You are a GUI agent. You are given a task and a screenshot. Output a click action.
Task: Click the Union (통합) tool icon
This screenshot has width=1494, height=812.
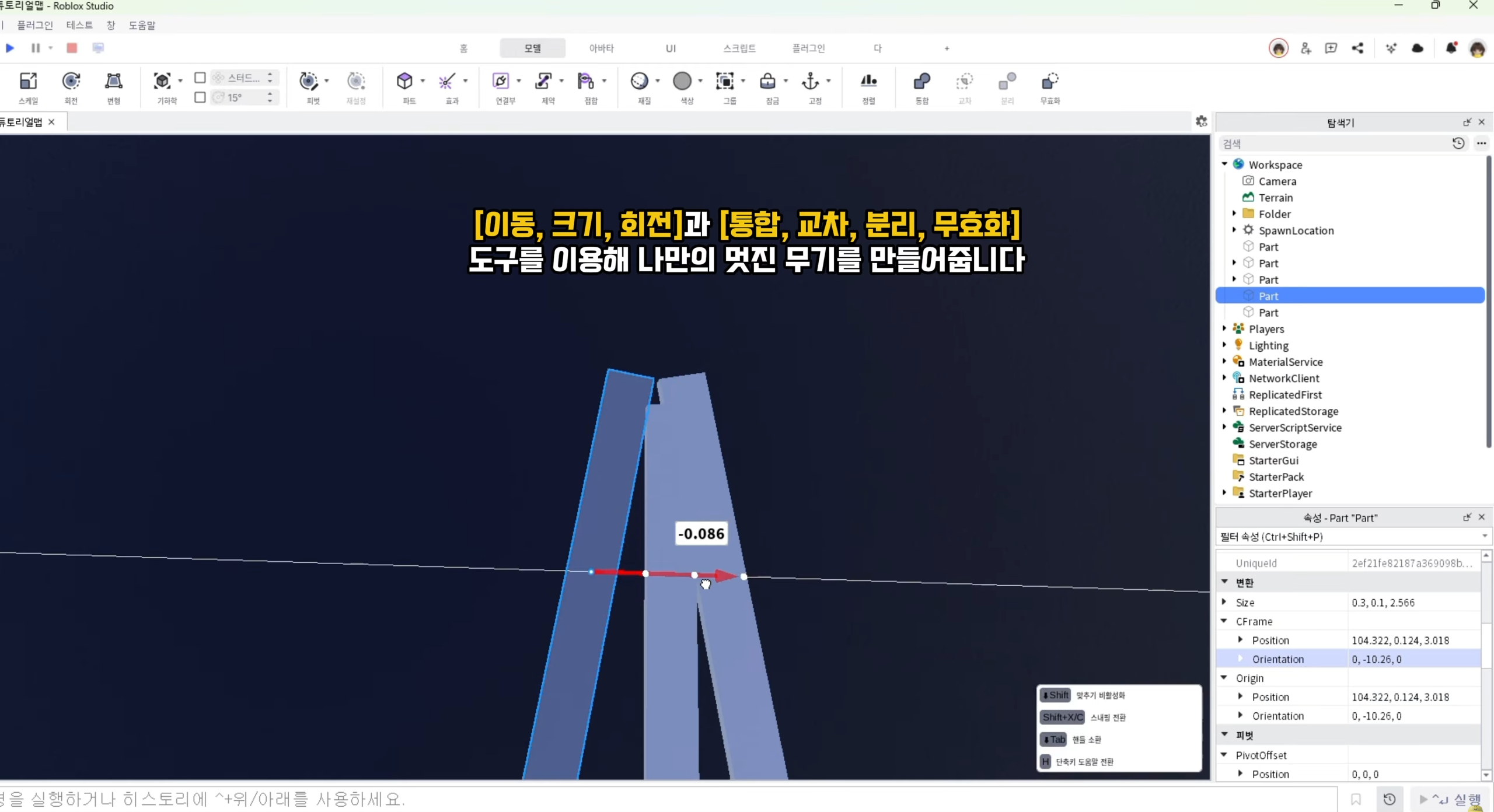921,82
